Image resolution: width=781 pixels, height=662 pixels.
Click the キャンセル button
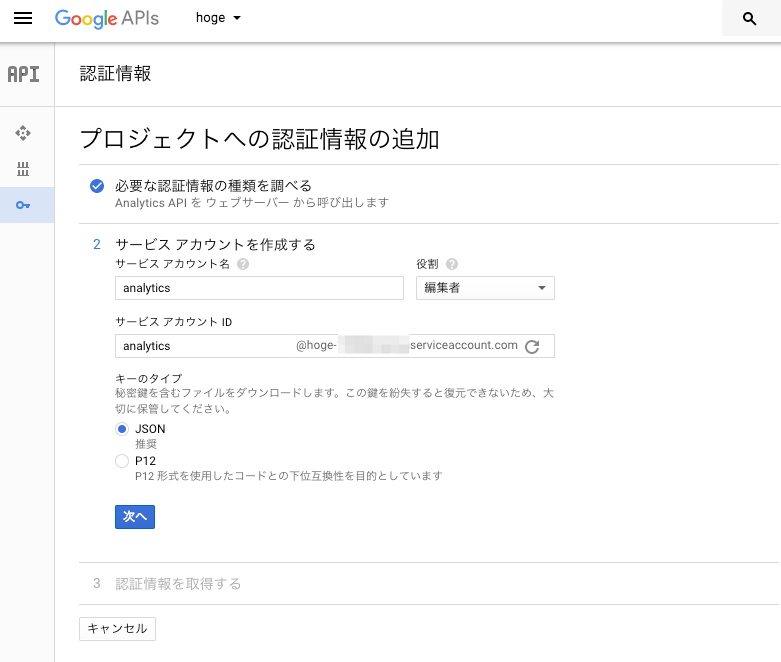(118, 629)
